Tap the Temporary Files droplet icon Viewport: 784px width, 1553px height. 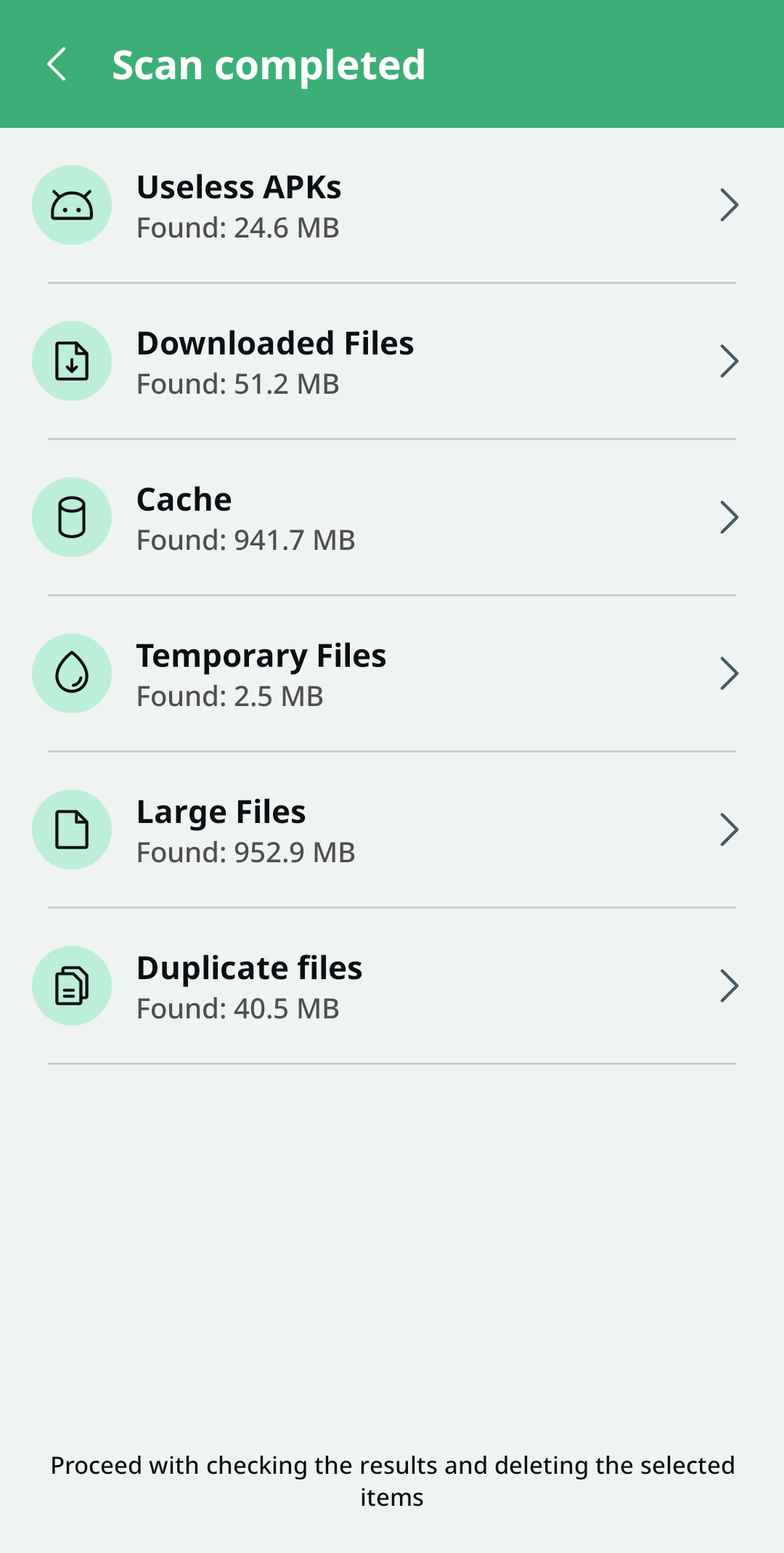click(x=72, y=673)
